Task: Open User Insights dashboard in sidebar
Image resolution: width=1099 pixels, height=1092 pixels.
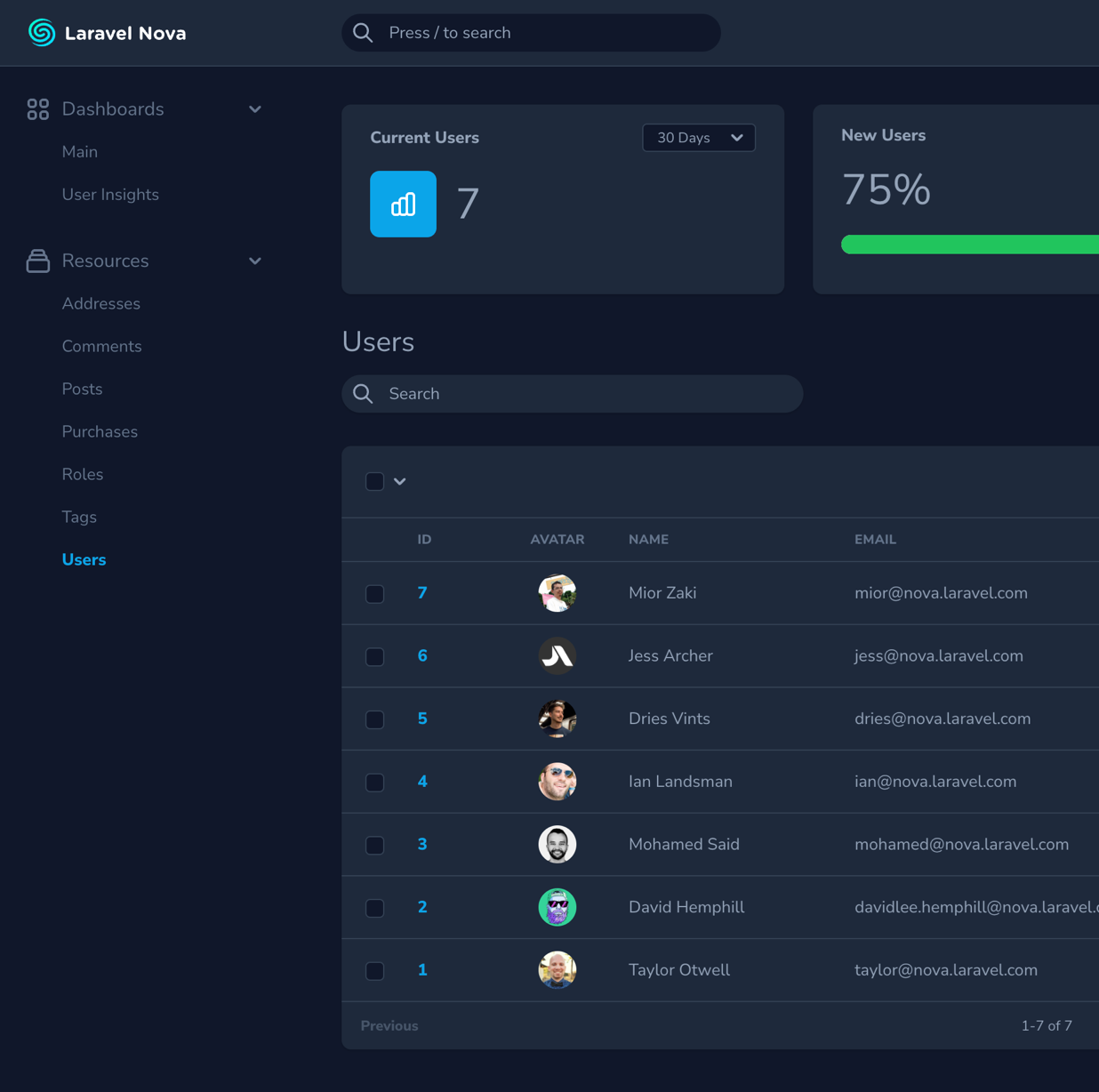Action: pyautogui.click(x=110, y=195)
